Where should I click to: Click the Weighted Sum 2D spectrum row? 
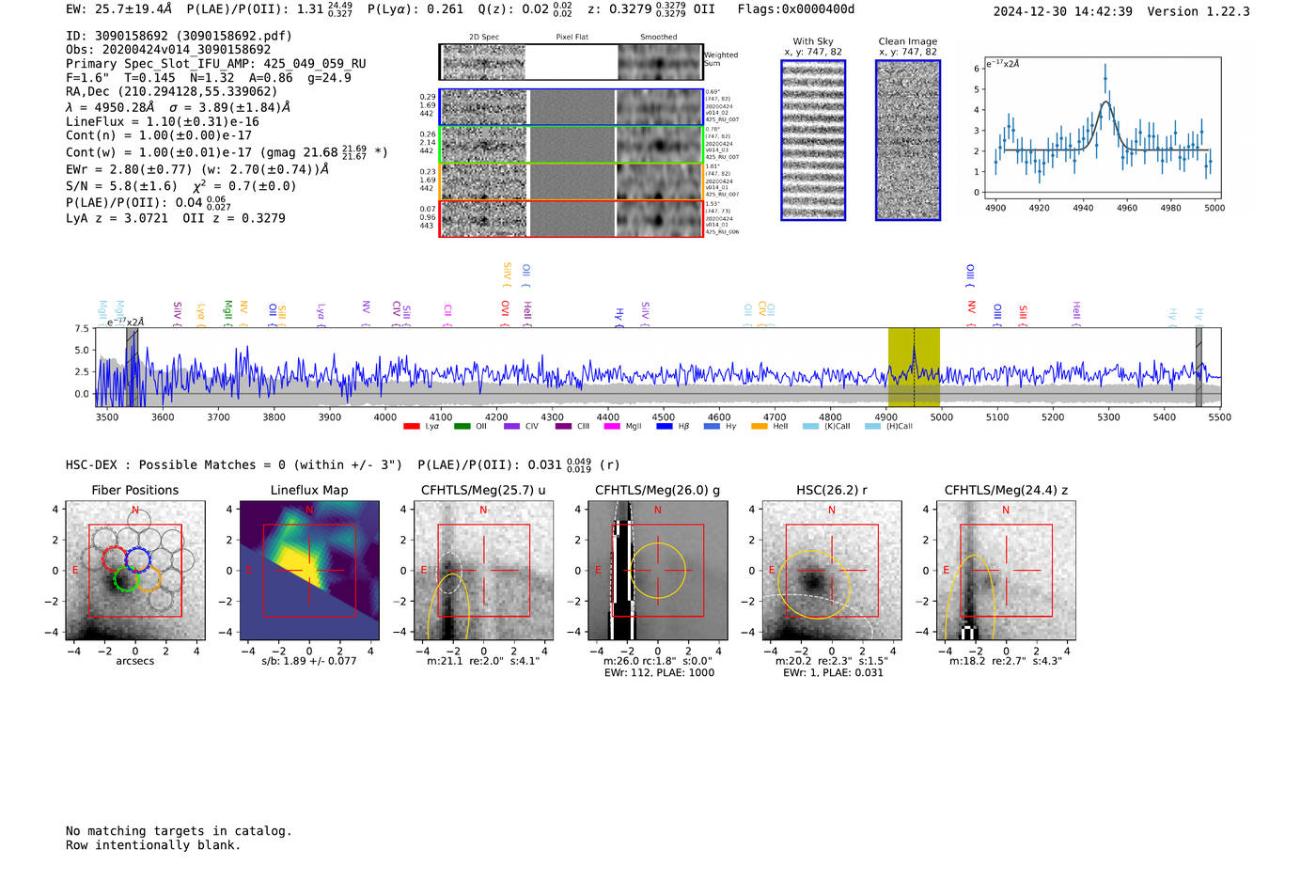(x=571, y=62)
